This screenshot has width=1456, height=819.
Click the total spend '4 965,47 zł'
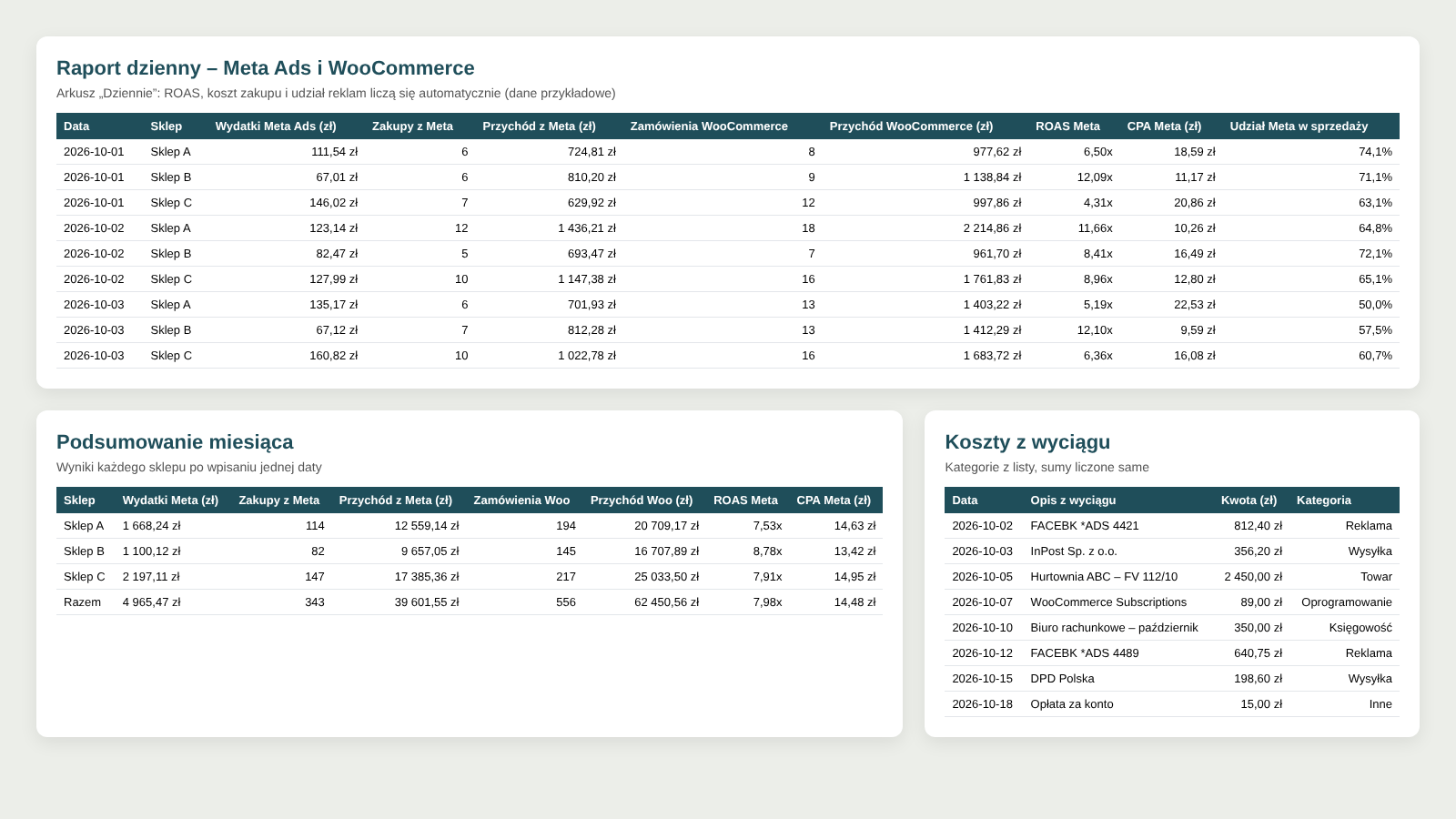(x=151, y=602)
